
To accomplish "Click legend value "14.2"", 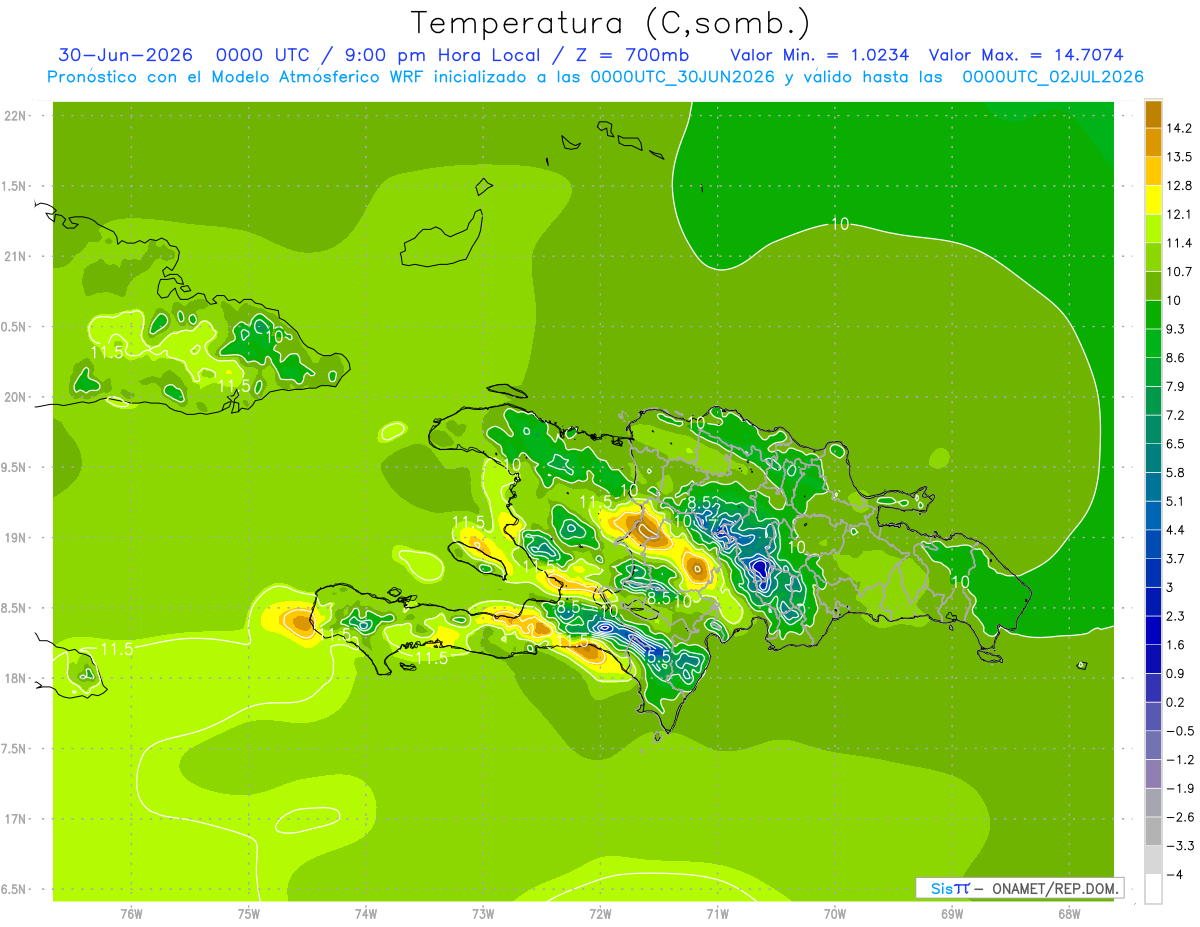I will tap(1178, 128).
